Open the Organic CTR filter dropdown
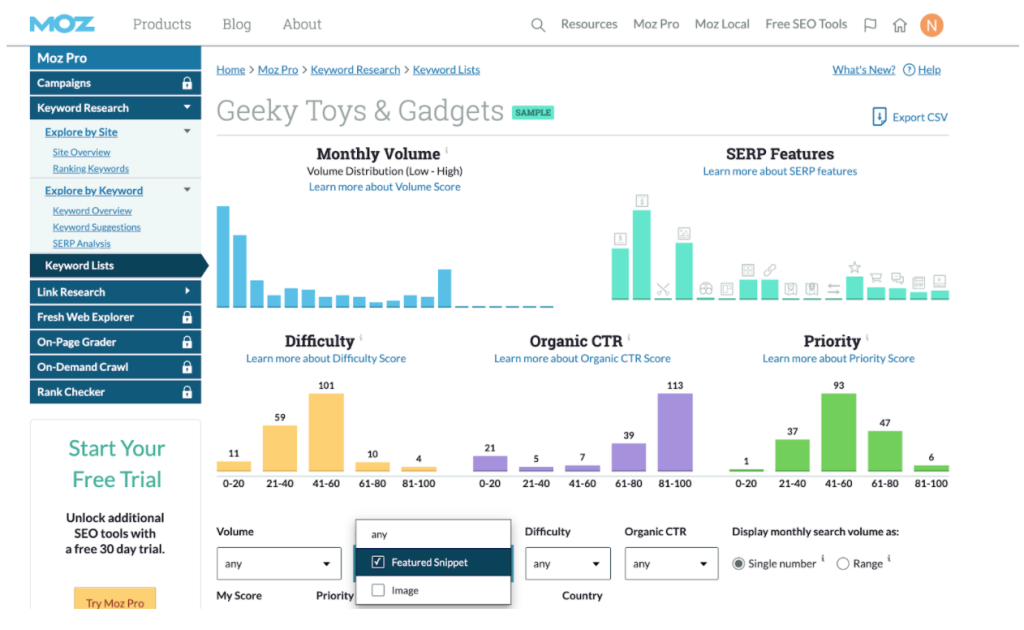Viewport: 1024px width, 630px height. point(671,563)
